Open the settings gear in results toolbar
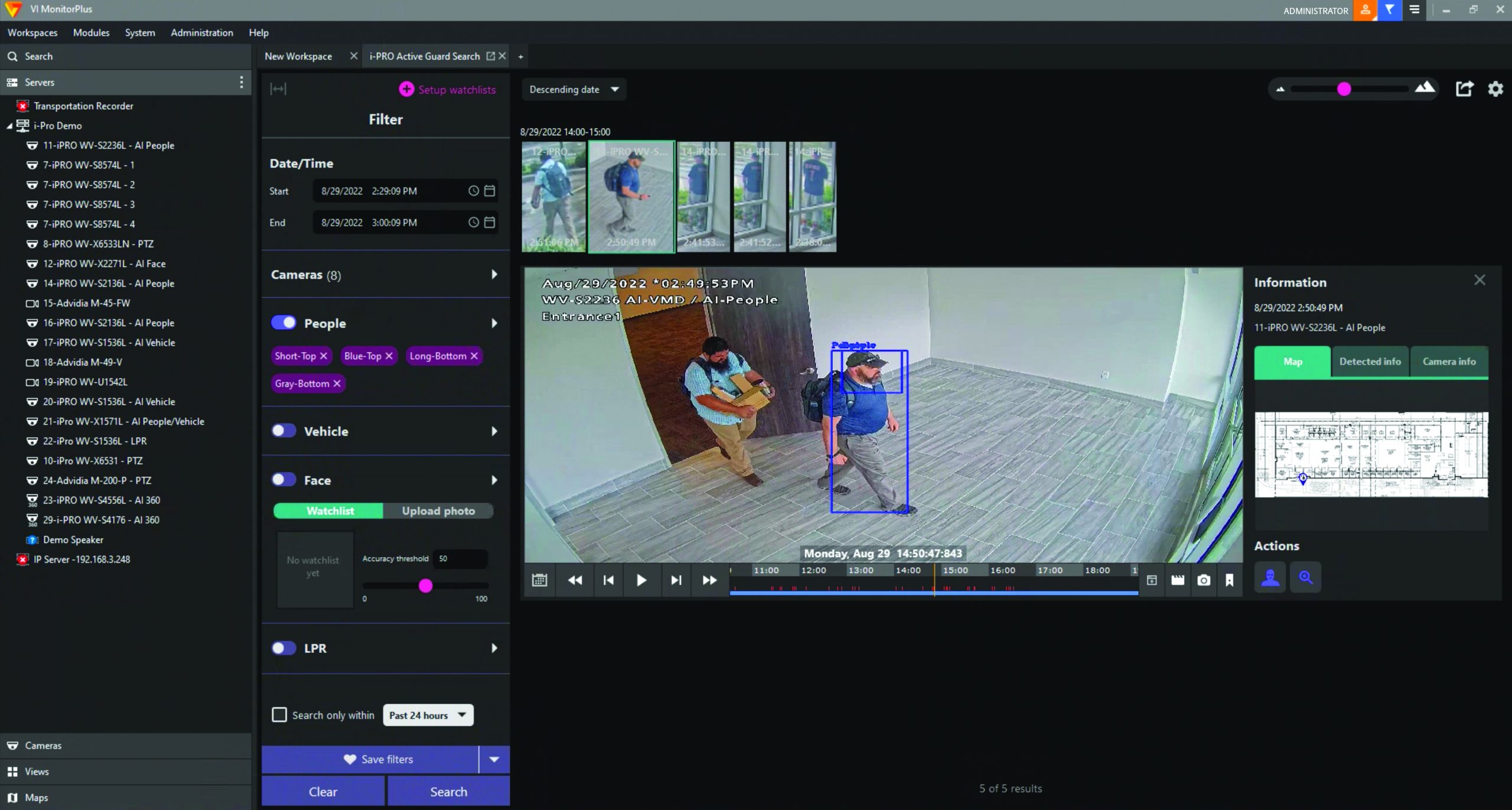Viewport: 1512px width, 810px height. coord(1495,89)
